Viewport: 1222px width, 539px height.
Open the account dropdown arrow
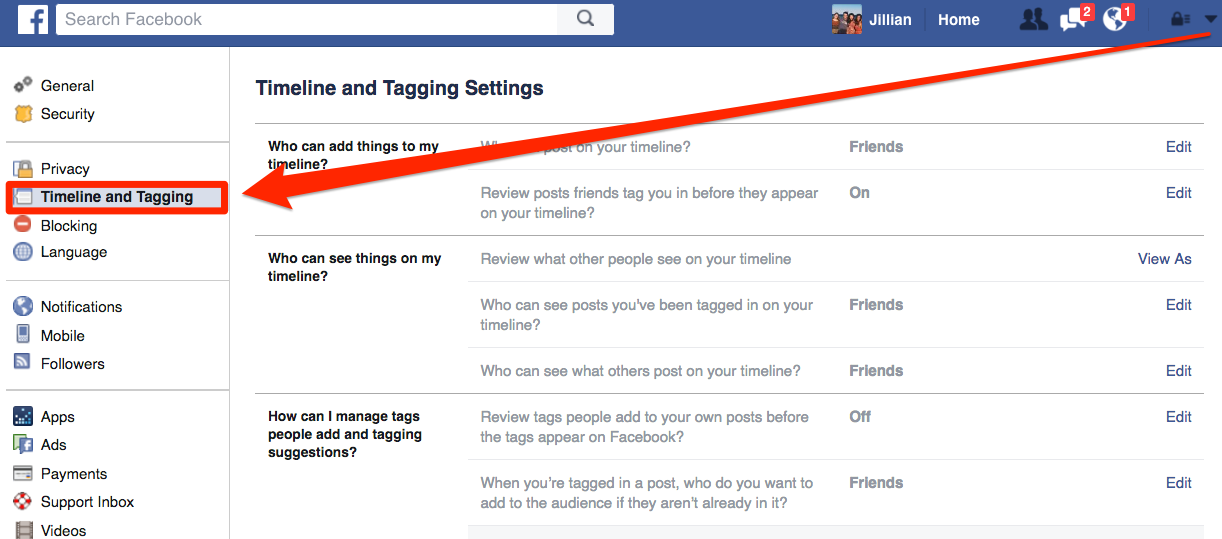tap(1210, 19)
